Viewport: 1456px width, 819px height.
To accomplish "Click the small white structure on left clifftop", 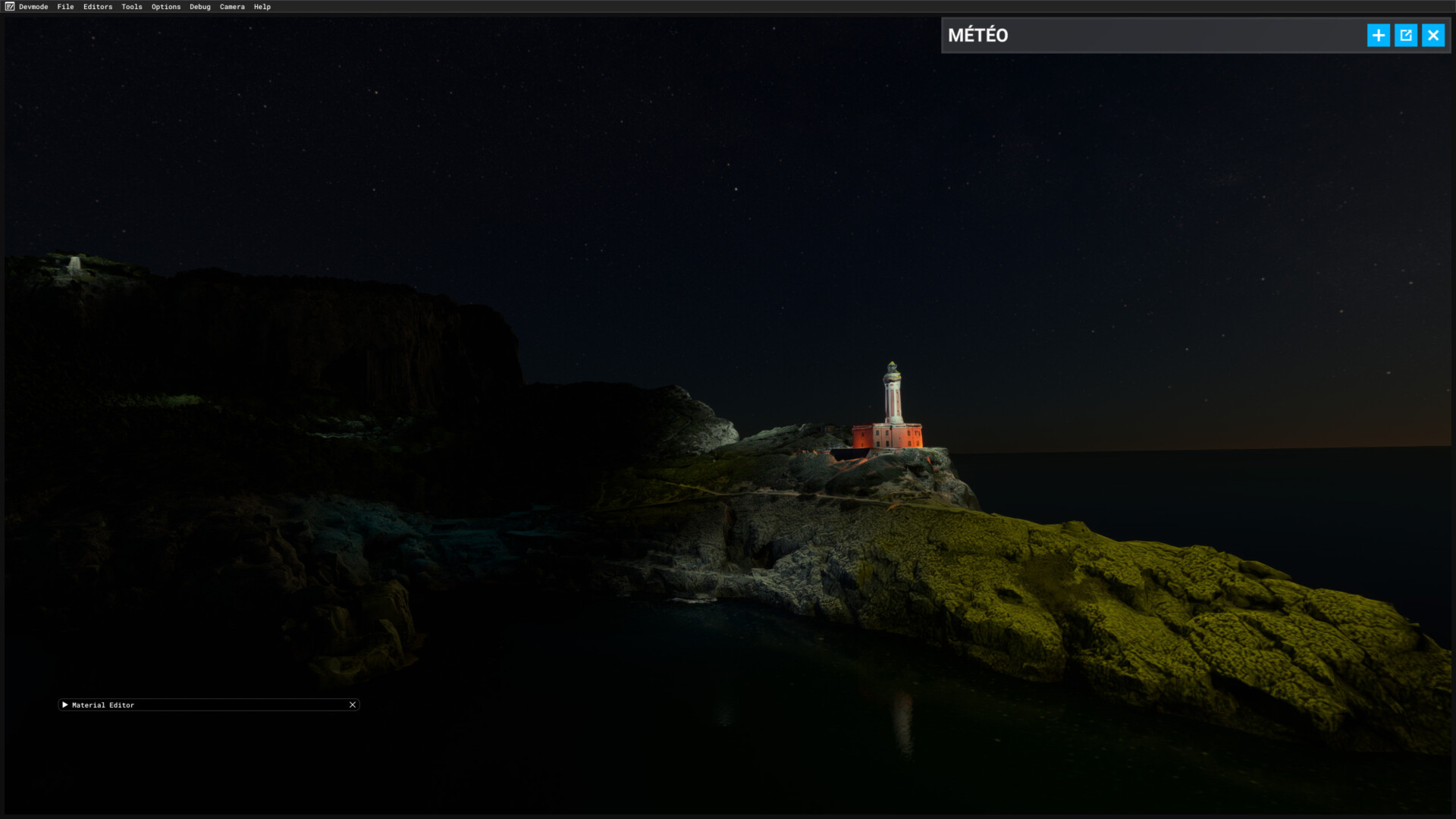I will [x=74, y=264].
